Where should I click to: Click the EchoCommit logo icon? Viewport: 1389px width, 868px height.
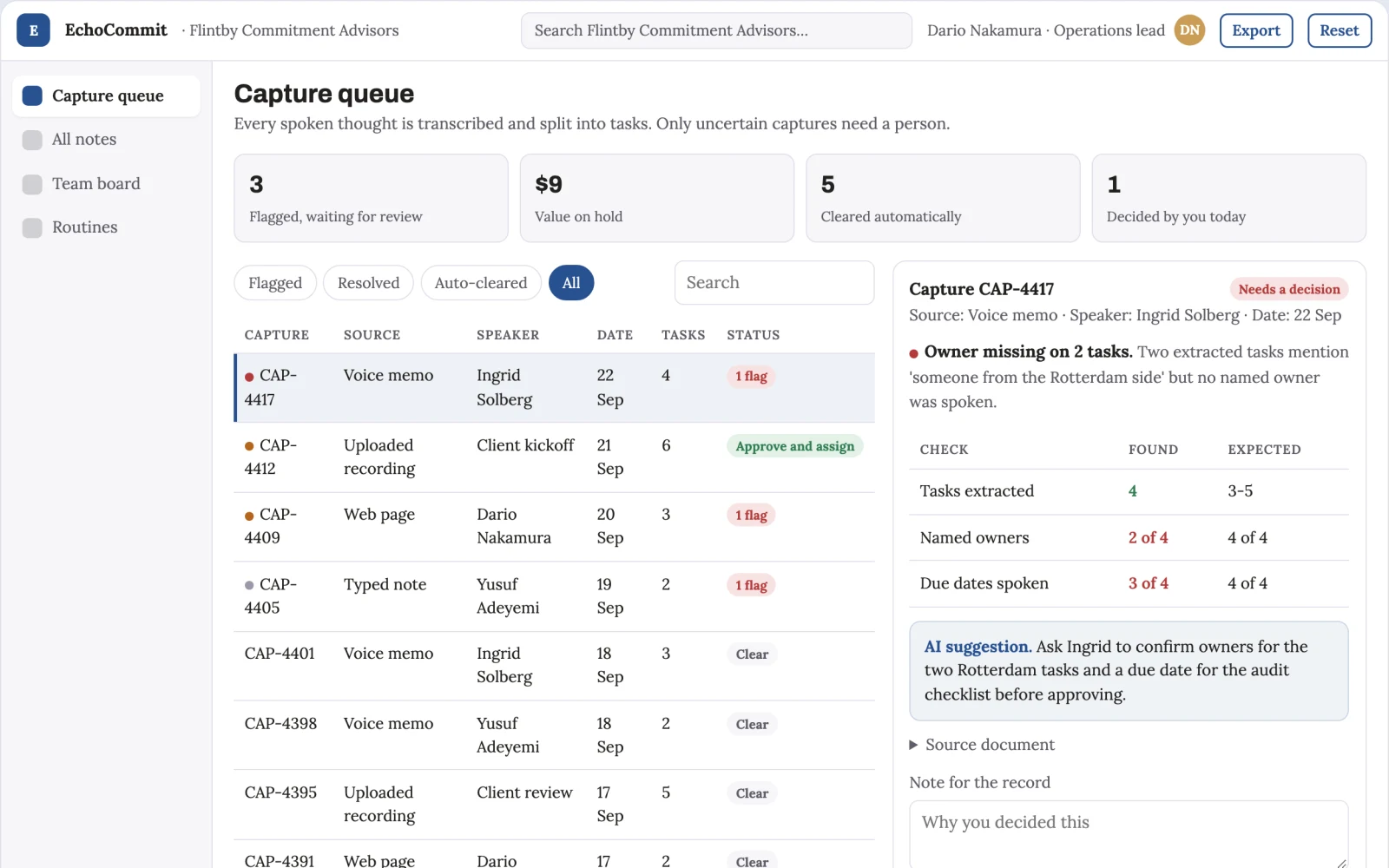(33, 30)
